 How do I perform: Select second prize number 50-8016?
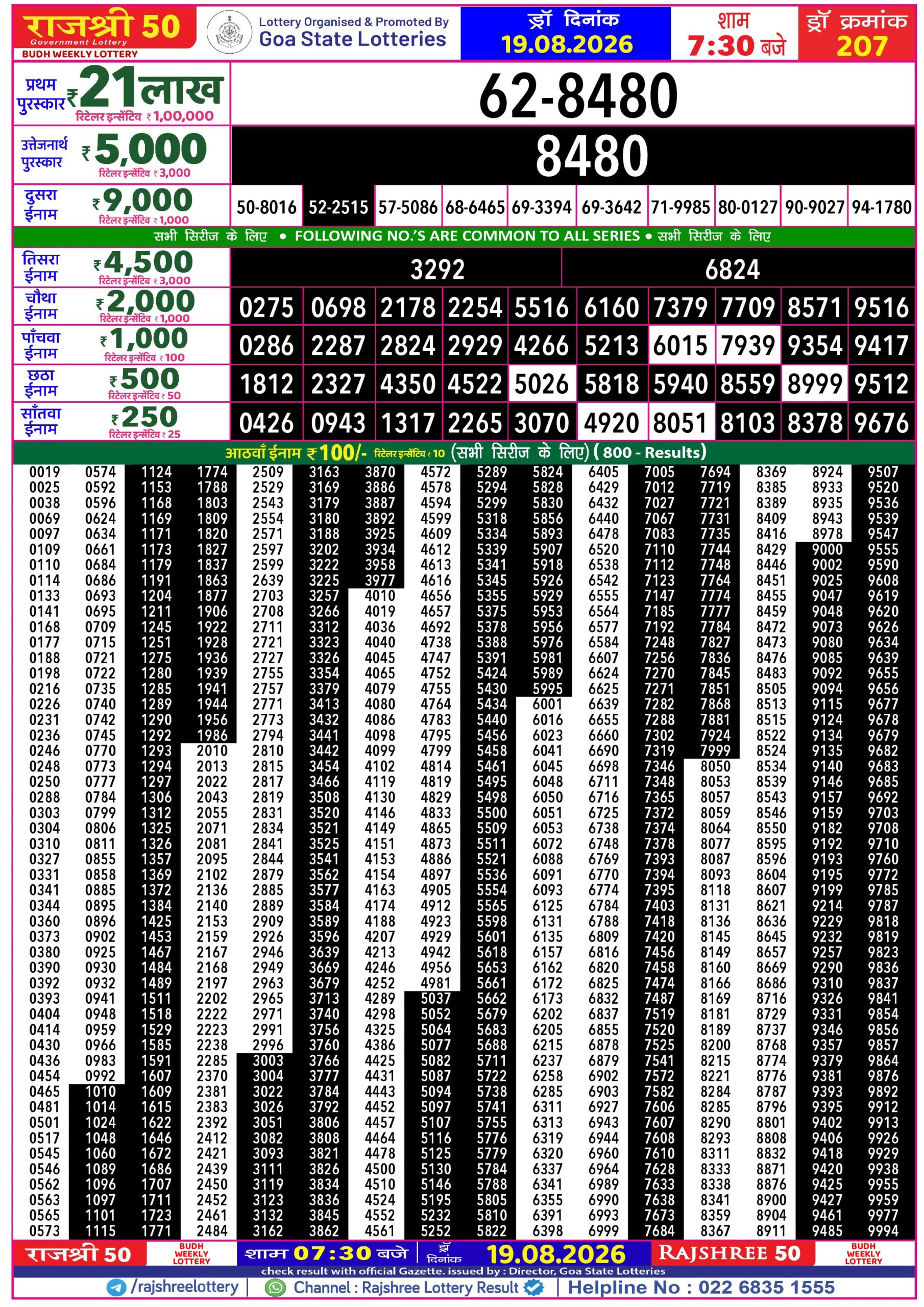[x=266, y=207]
